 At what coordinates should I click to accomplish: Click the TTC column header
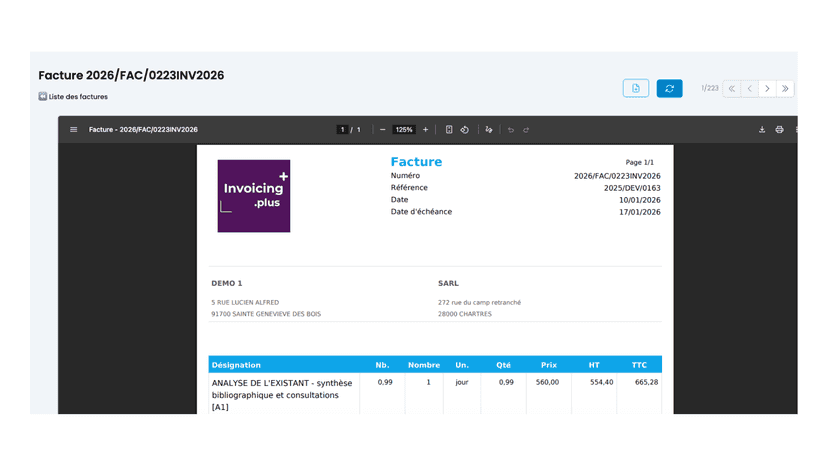(x=639, y=365)
